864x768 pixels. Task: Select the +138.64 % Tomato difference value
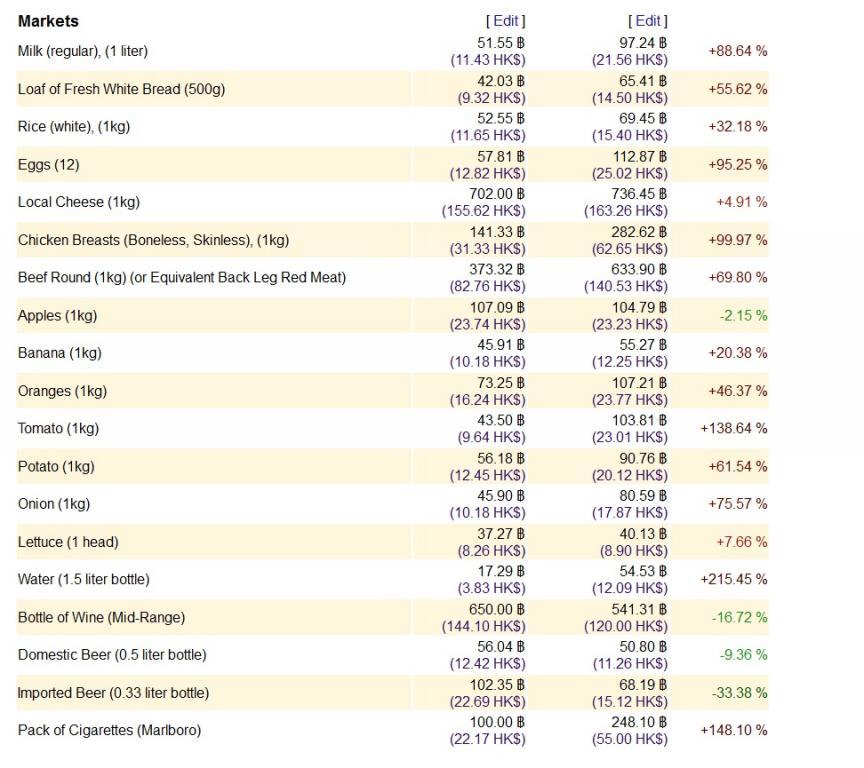pyautogui.click(x=733, y=428)
